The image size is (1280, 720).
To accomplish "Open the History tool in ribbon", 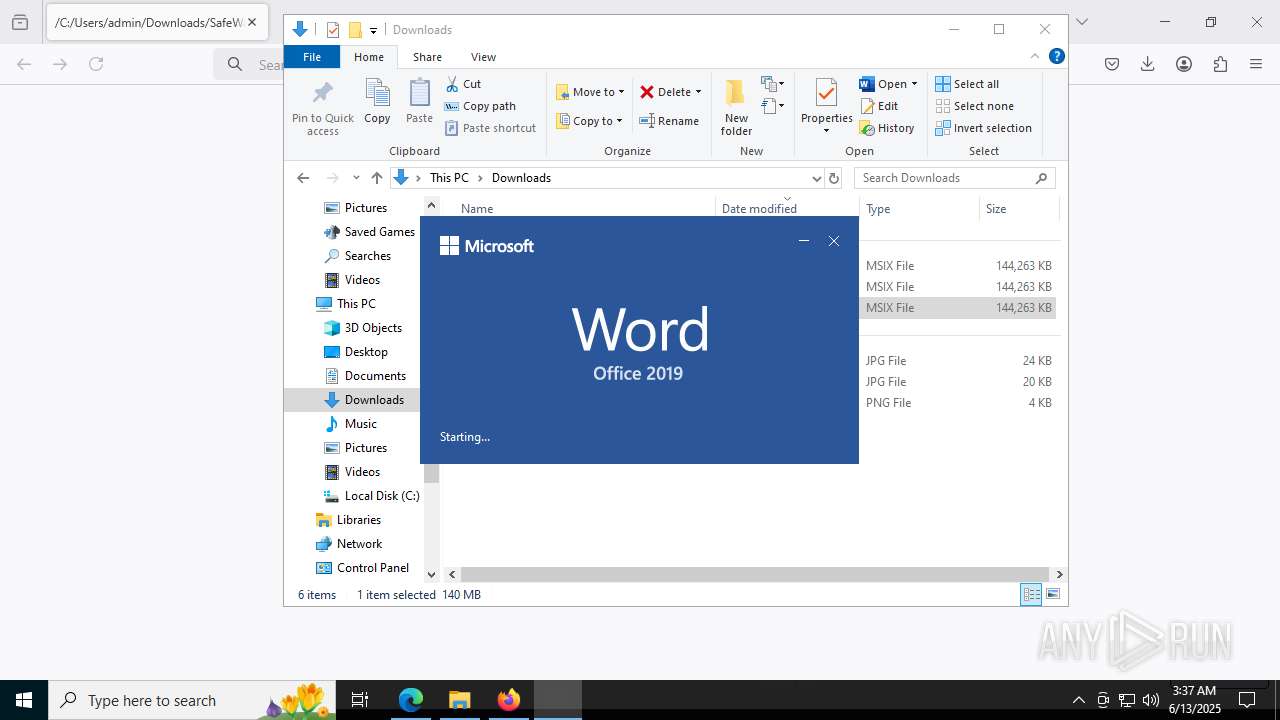I will (887, 128).
